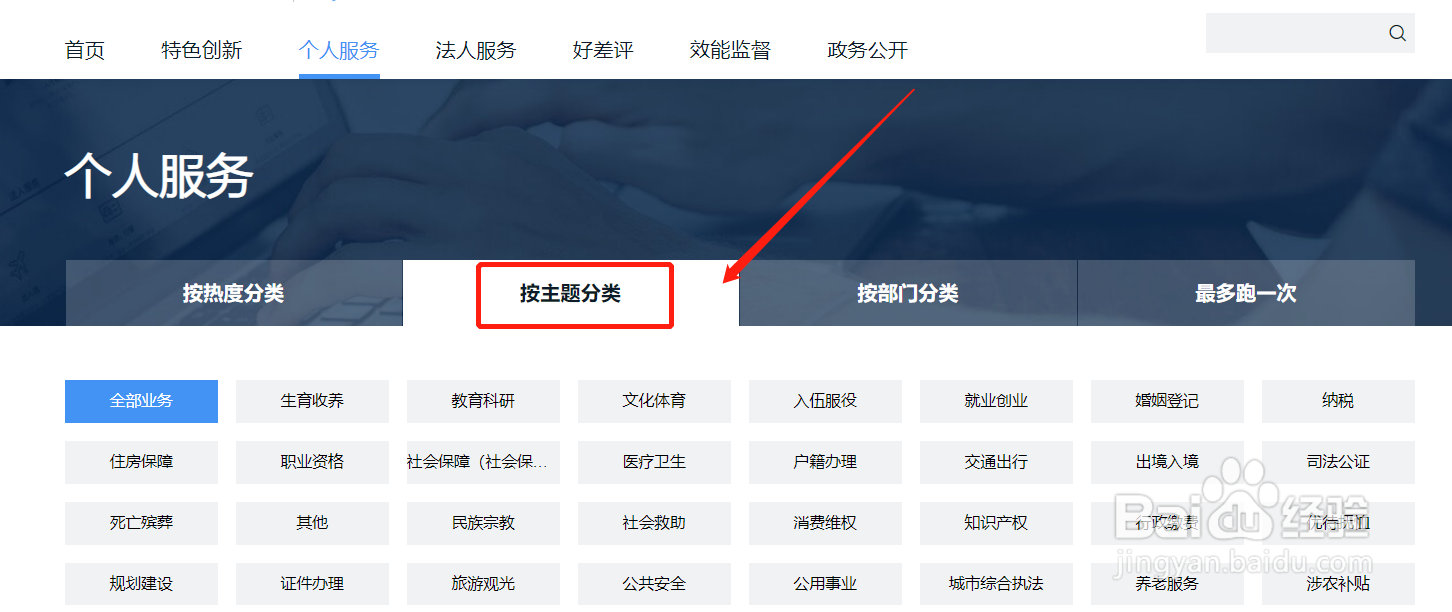
Task: Choose the 生育收养 category
Action: tap(312, 401)
